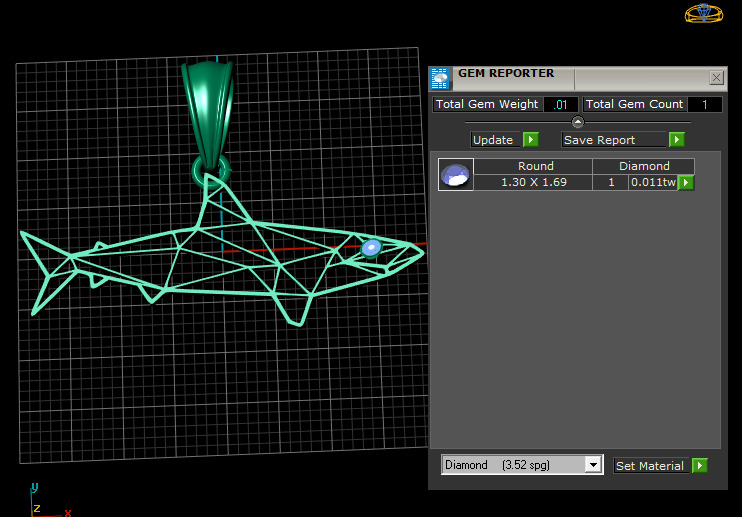Click the green arrow next to Save Report
Viewport: 742px width, 517px height.
677,140
